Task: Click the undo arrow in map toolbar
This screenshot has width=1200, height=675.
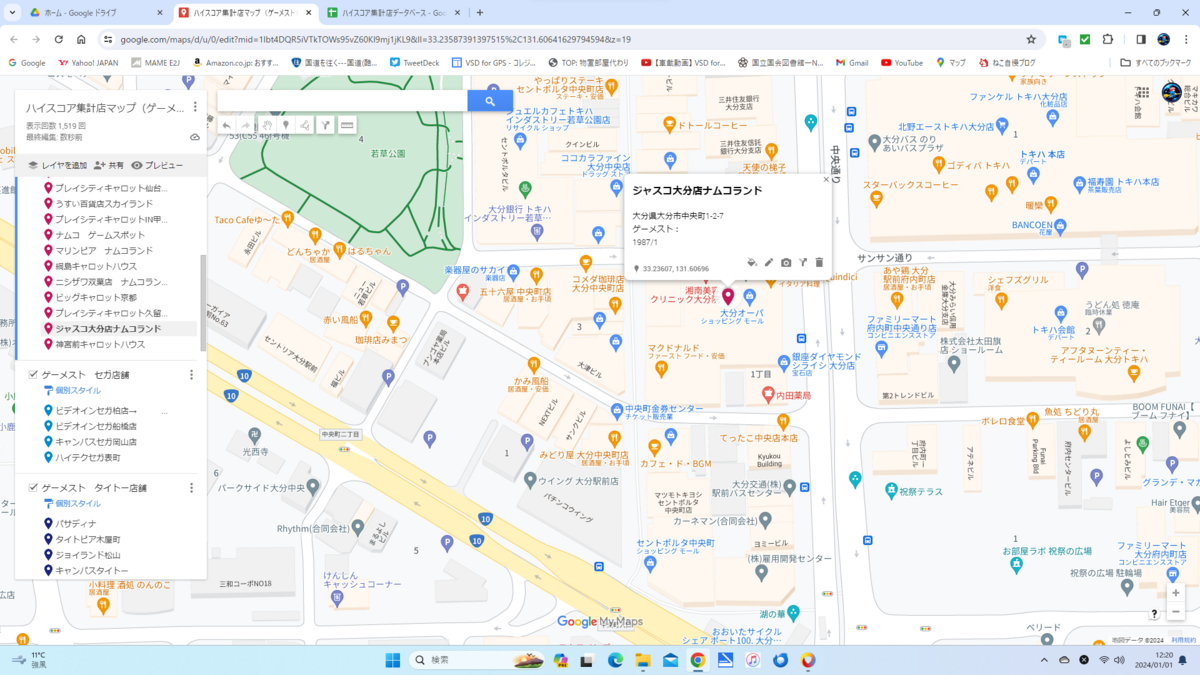Action: click(x=227, y=125)
